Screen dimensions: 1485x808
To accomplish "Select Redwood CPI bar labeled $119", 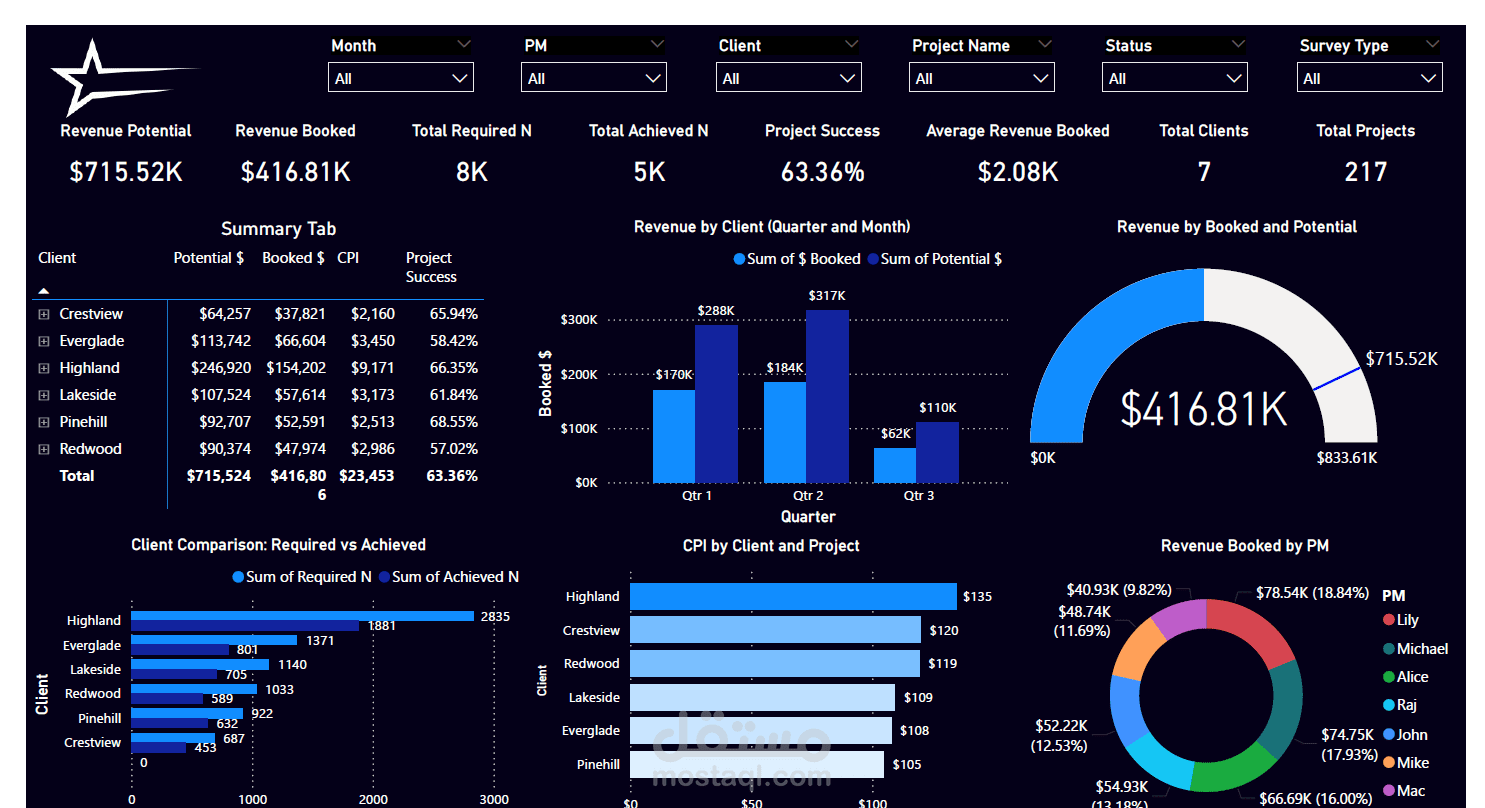I will click(x=775, y=664).
